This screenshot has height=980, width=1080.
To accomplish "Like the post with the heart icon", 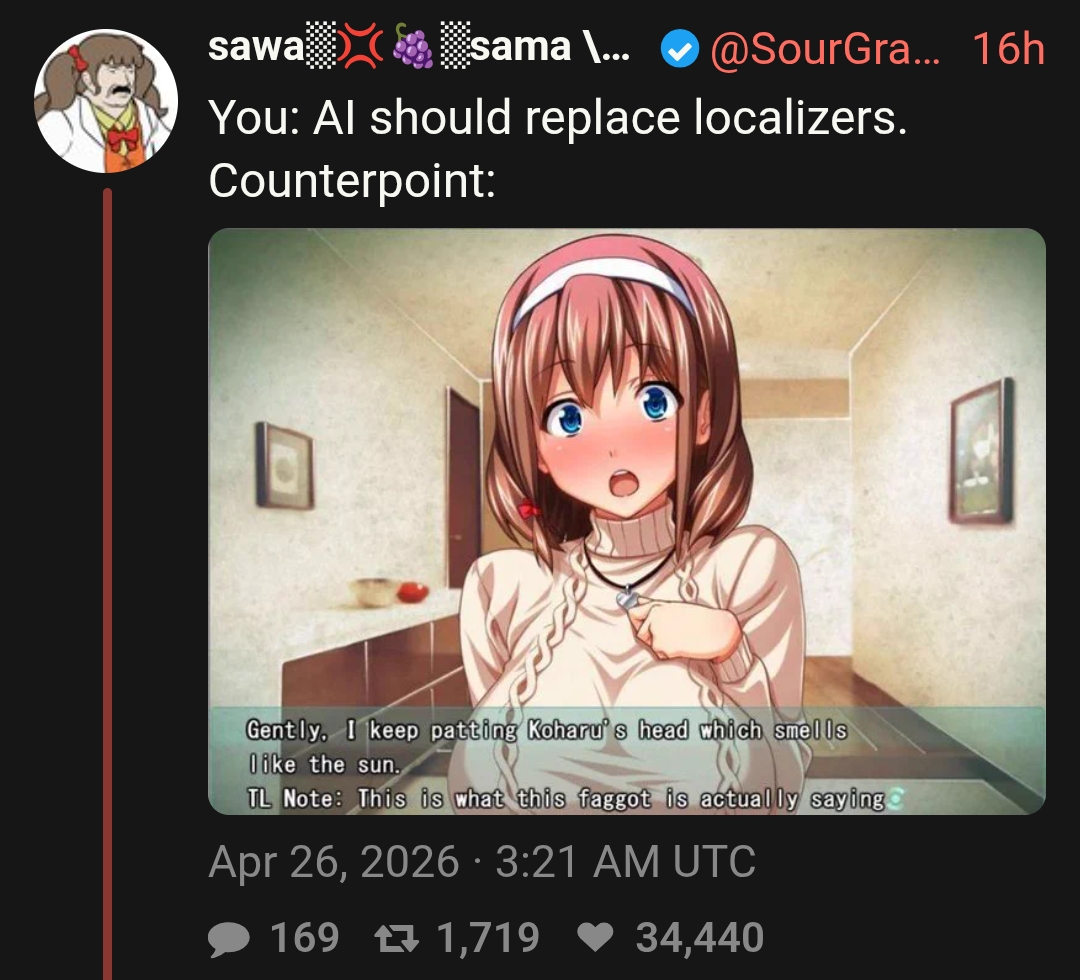I will pos(595,937).
